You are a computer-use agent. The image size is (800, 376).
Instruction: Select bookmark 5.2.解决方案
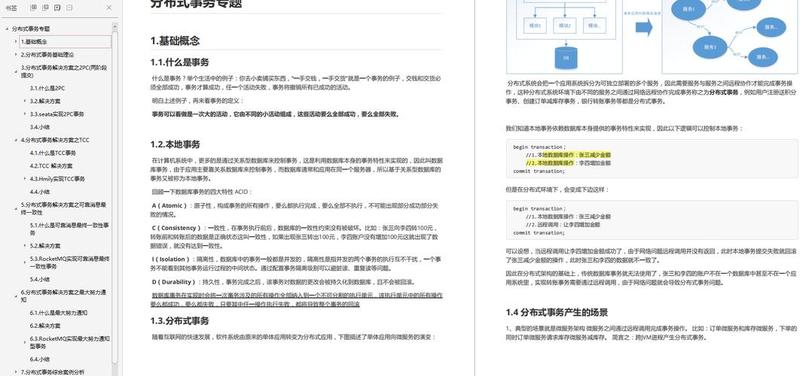pyautogui.click(x=45, y=245)
